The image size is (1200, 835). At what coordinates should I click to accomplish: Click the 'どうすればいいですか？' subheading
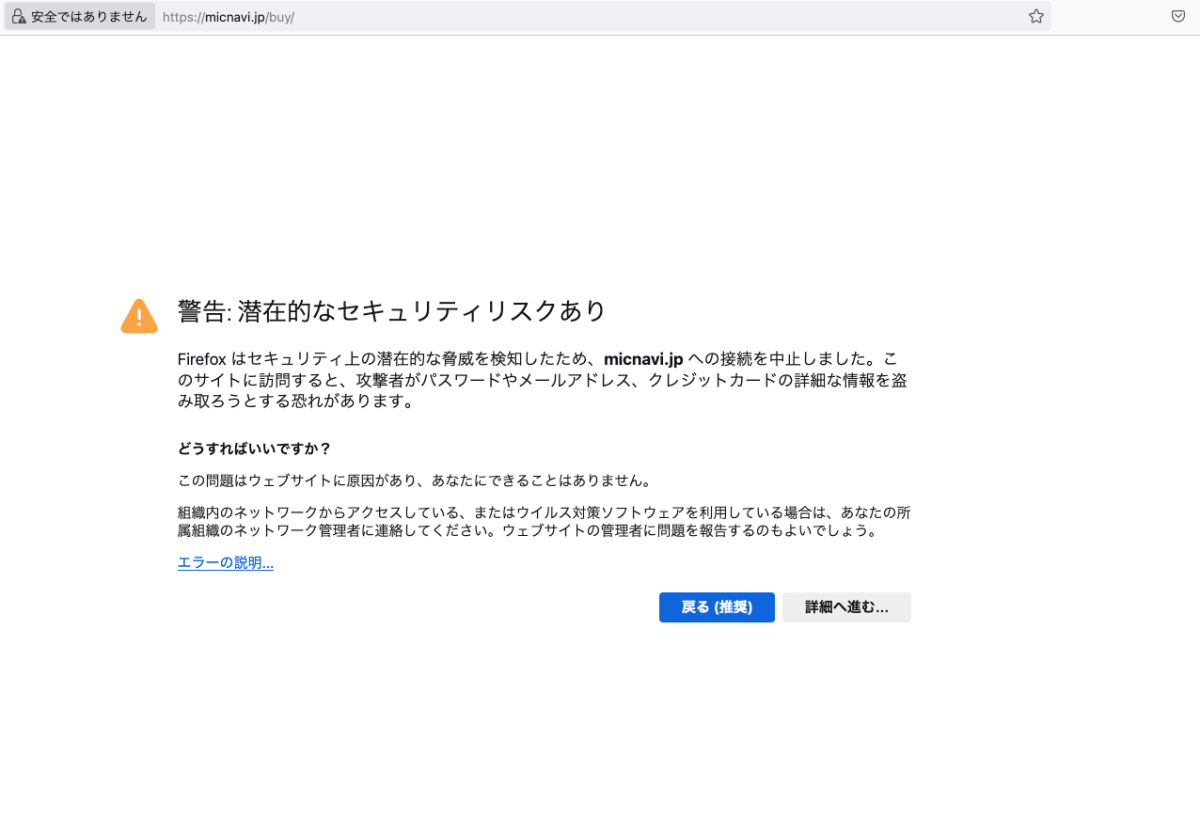254,448
